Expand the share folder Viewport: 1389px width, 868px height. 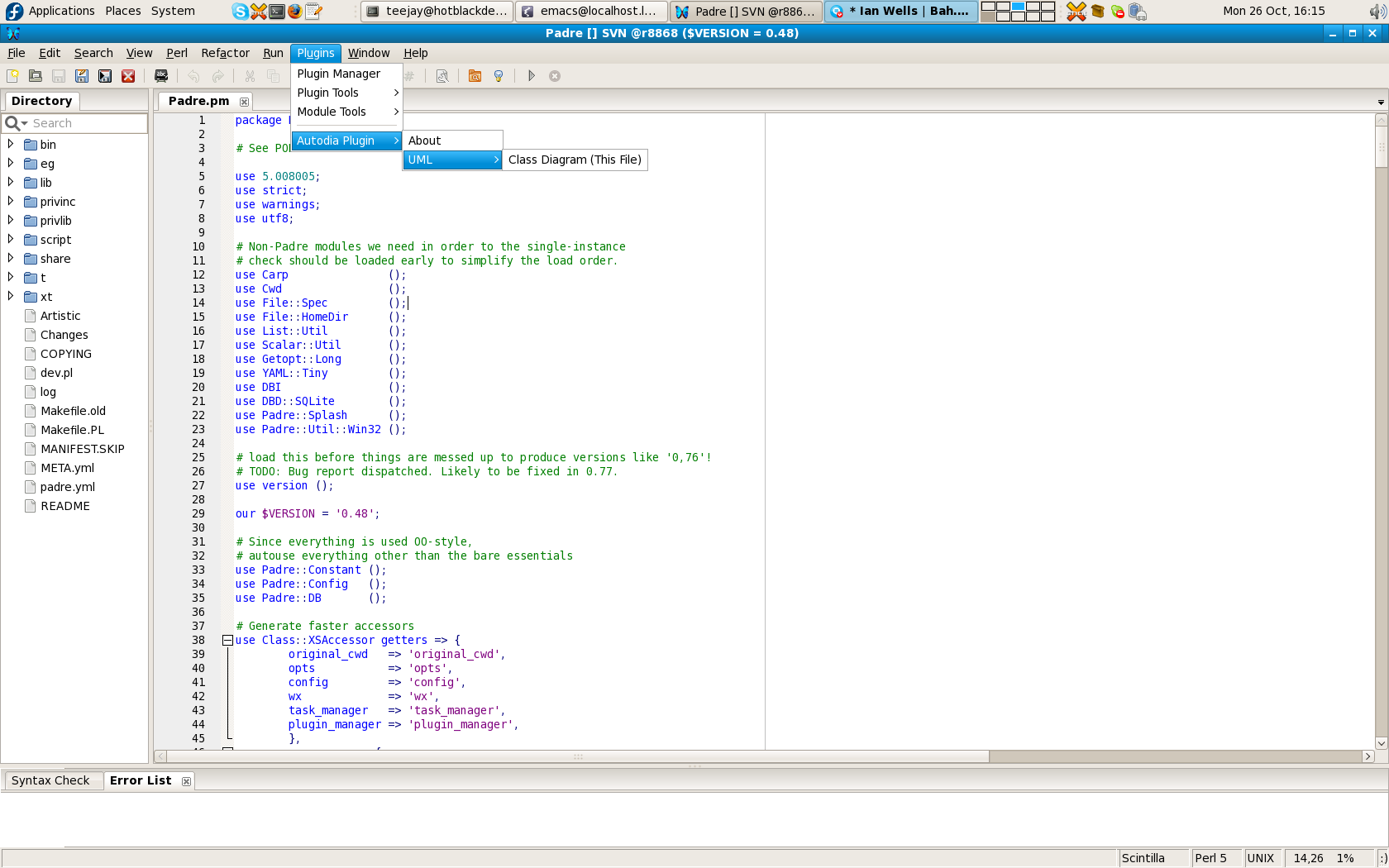coord(11,258)
